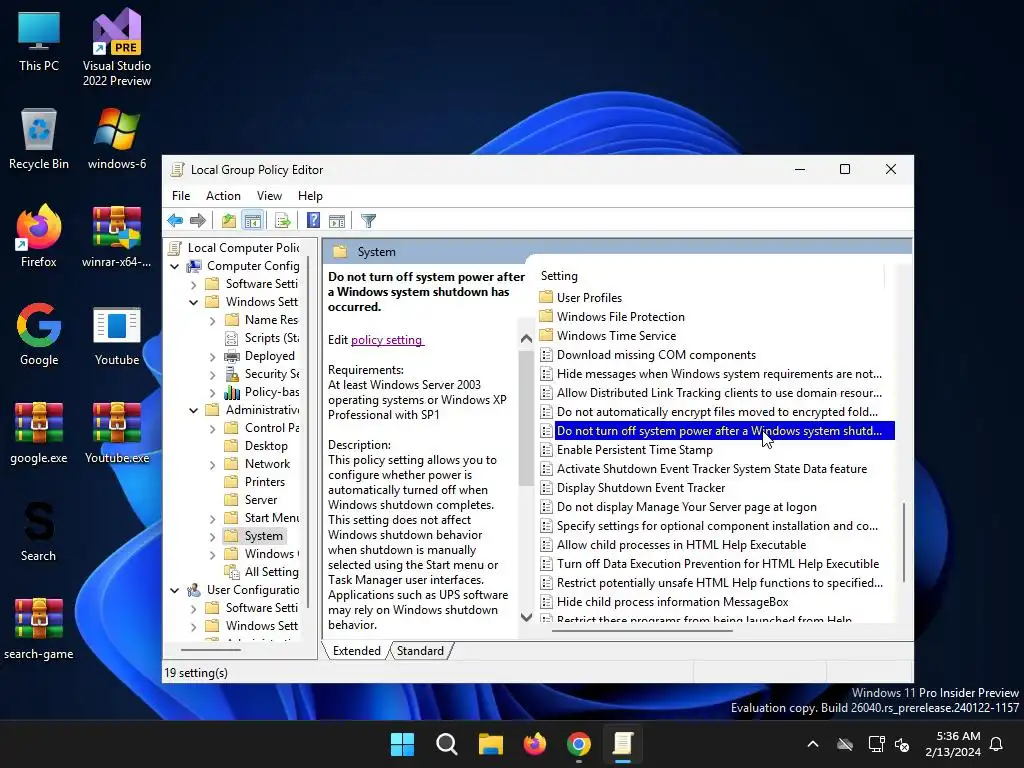Collapse the User Configuration tree node

click(174, 590)
